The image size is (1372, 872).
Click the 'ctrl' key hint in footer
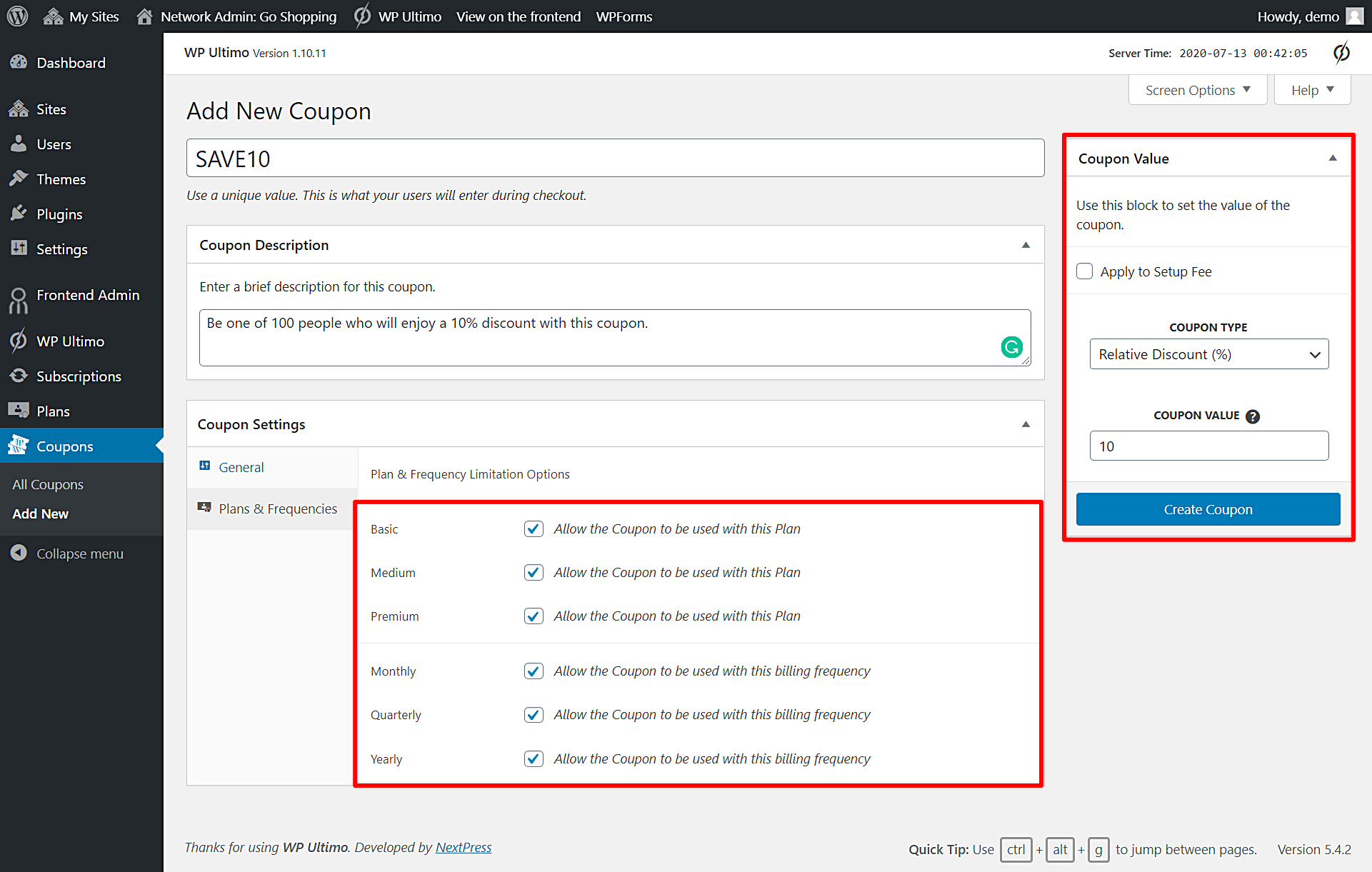(1016, 849)
